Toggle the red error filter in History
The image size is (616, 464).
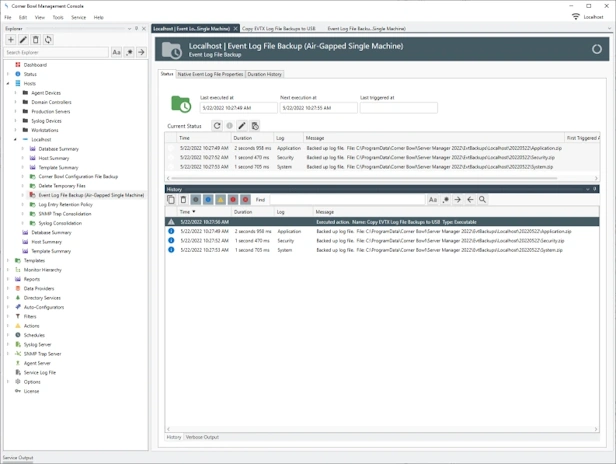[x=233, y=200]
